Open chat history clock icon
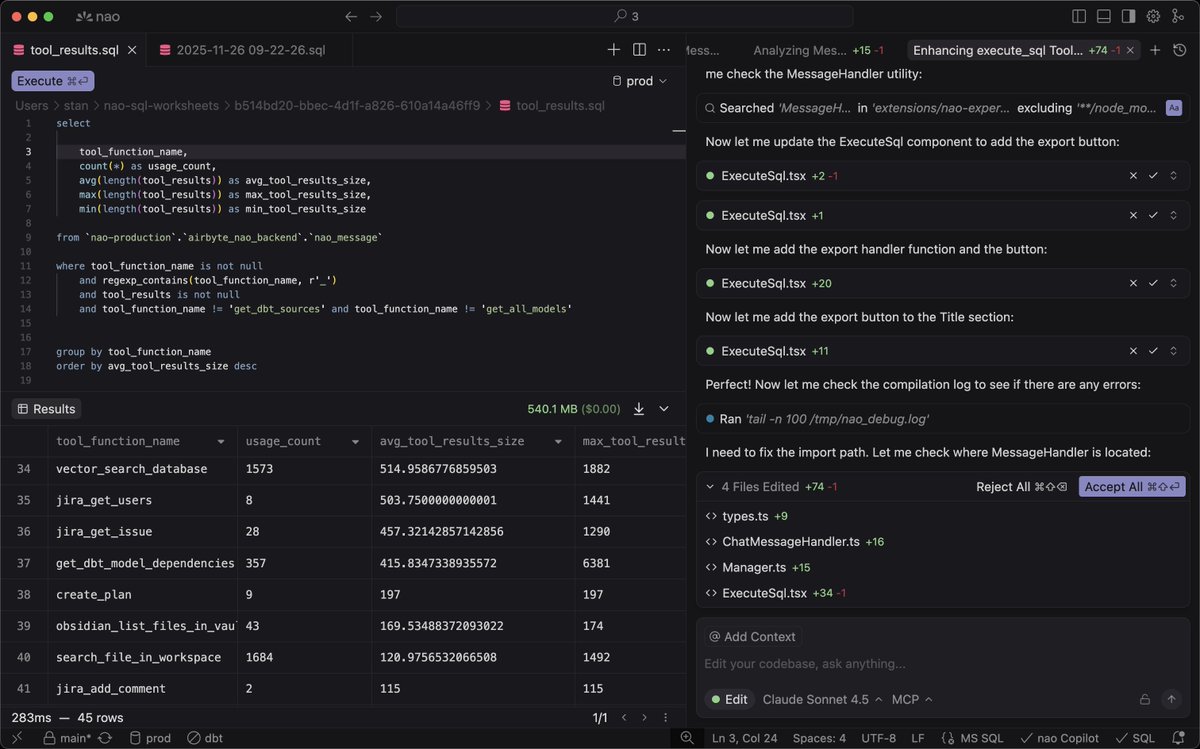The width and height of the screenshot is (1200, 749). click(x=1181, y=50)
